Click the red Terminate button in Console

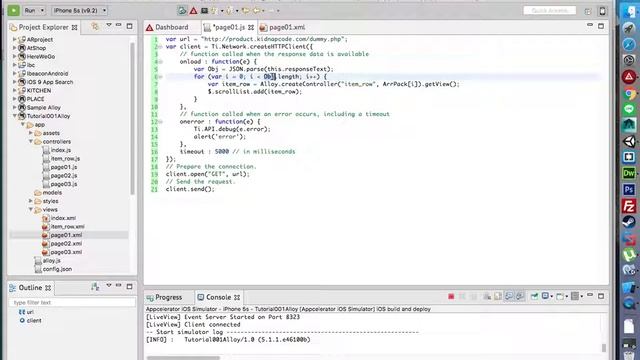[x=451, y=296]
